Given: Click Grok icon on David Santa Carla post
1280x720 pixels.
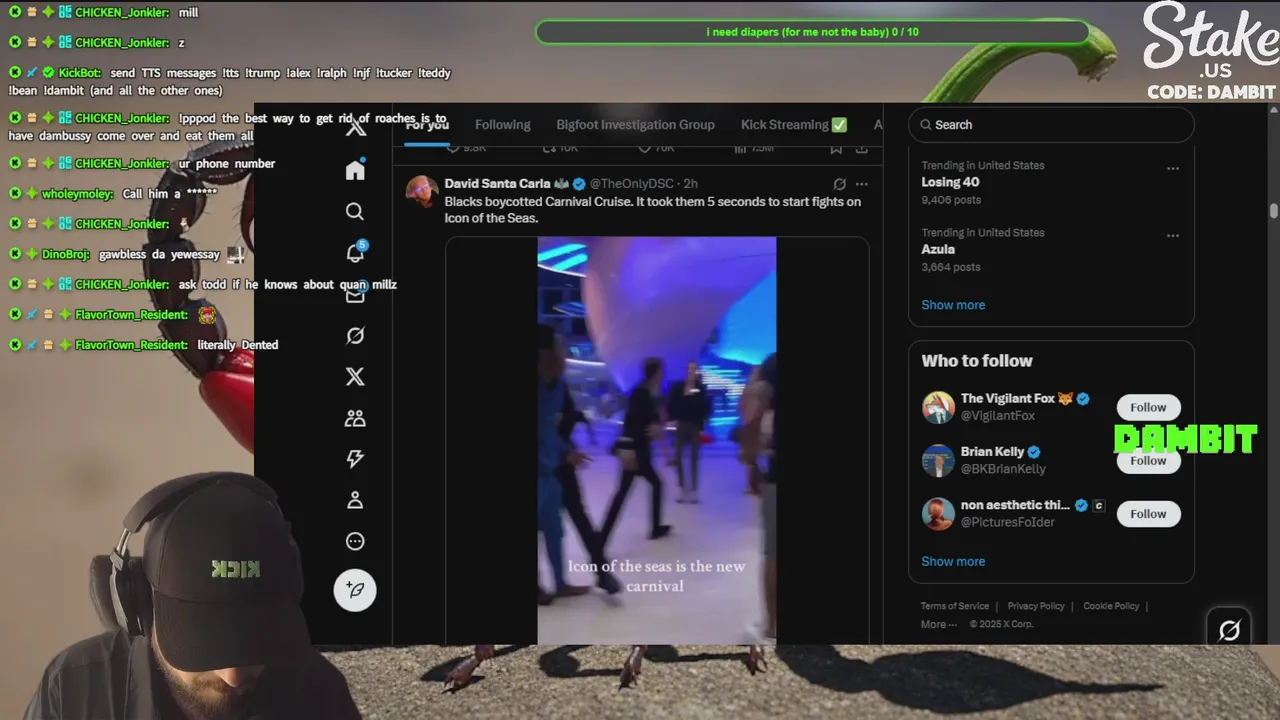Looking at the screenshot, I should click(x=839, y=184).
